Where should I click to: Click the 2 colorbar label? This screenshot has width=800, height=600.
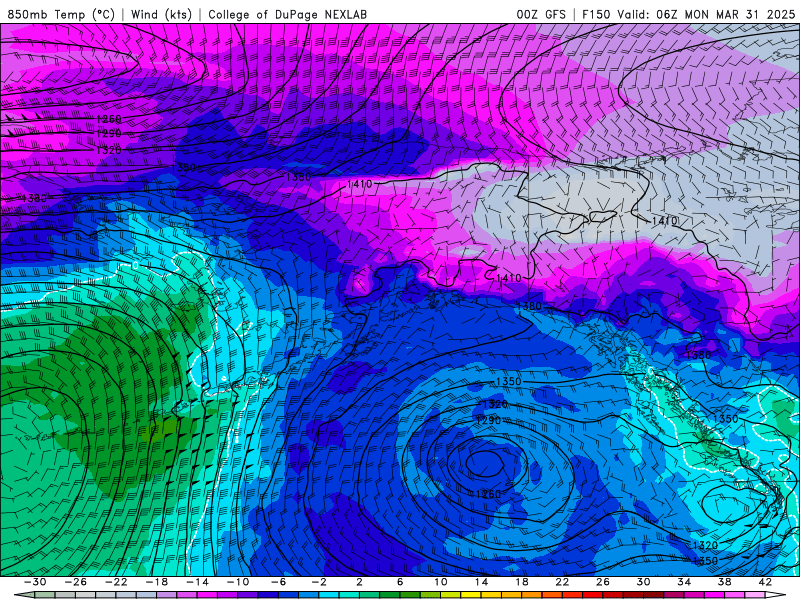click(x=359, y=582)
